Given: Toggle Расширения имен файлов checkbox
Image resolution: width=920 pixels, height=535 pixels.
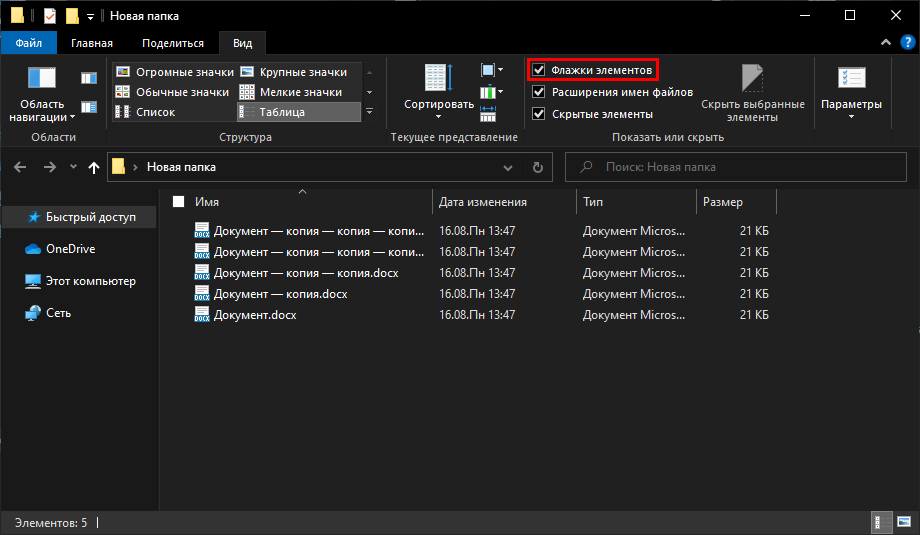Looking at the screenshot, I should 539,92.
